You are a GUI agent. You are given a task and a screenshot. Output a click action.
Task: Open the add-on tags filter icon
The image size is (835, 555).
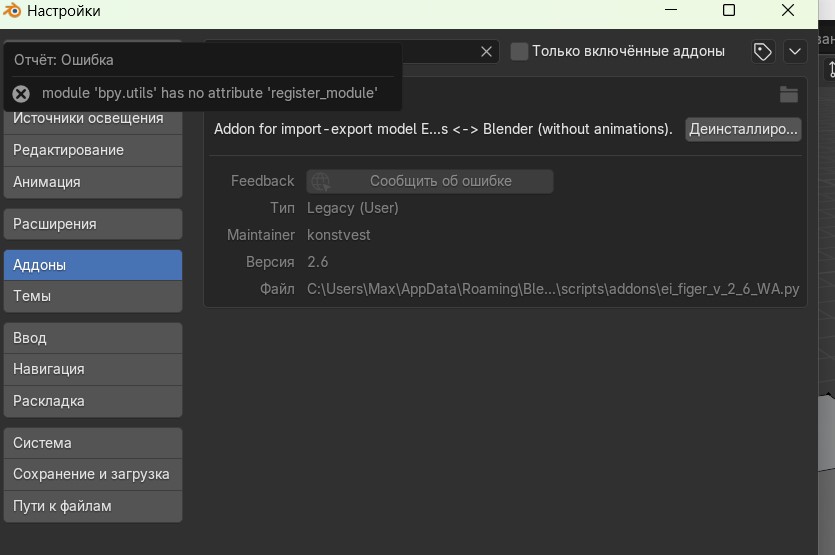tap(763, 52)
